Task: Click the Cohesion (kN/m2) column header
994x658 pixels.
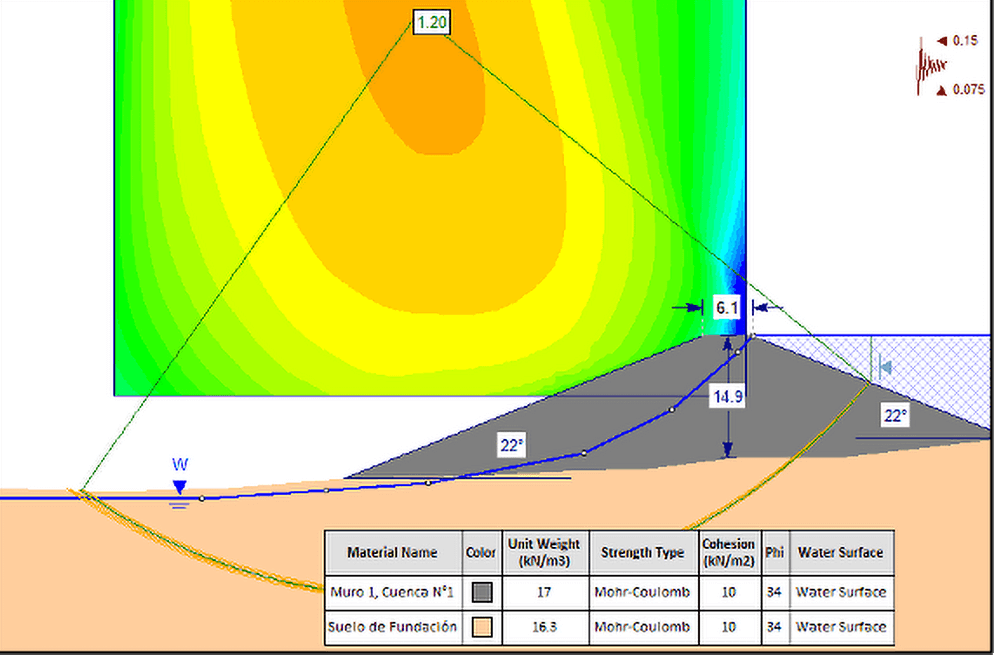Action: click(728, 552)
